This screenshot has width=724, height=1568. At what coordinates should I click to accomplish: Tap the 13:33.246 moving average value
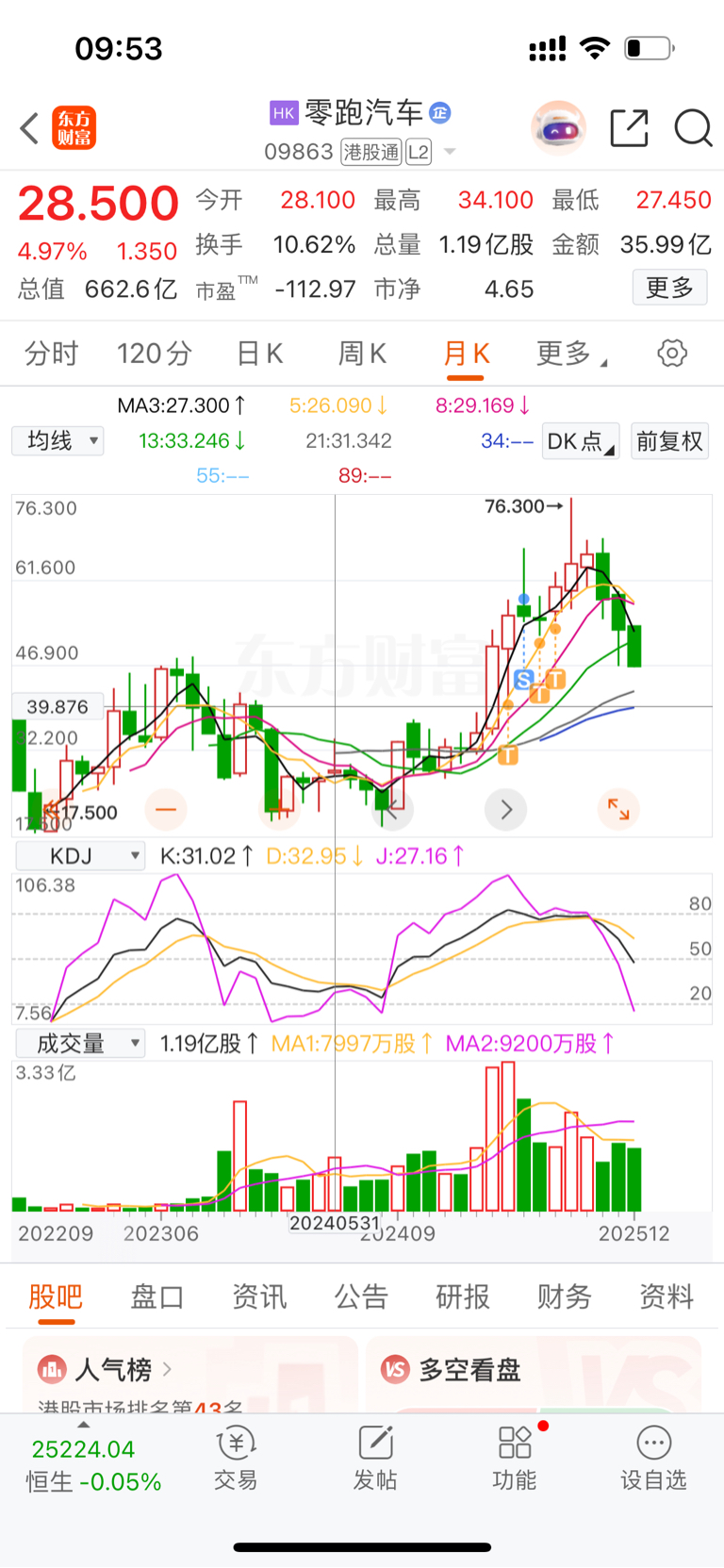click(x=192, y=440)
